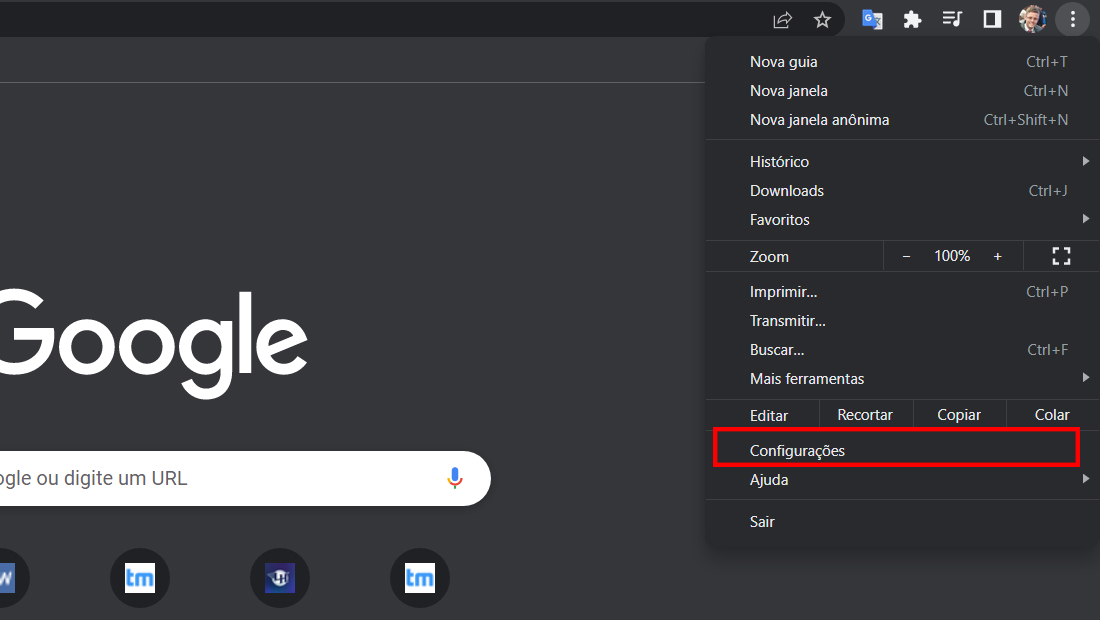The height and width of the screenshot is (620, 1100).
Task: Bookmark this page with the star icon
Action: (822, 20)
